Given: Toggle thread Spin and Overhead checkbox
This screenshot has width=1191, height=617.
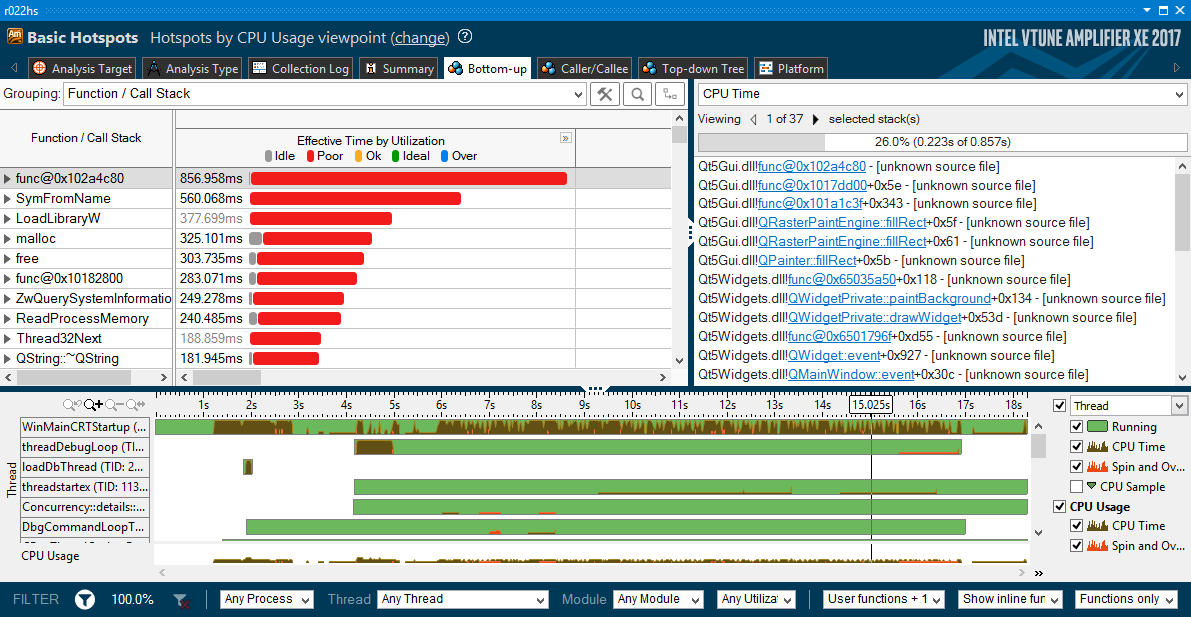Looking at the screenshot, I should [x=1076, y=467].
